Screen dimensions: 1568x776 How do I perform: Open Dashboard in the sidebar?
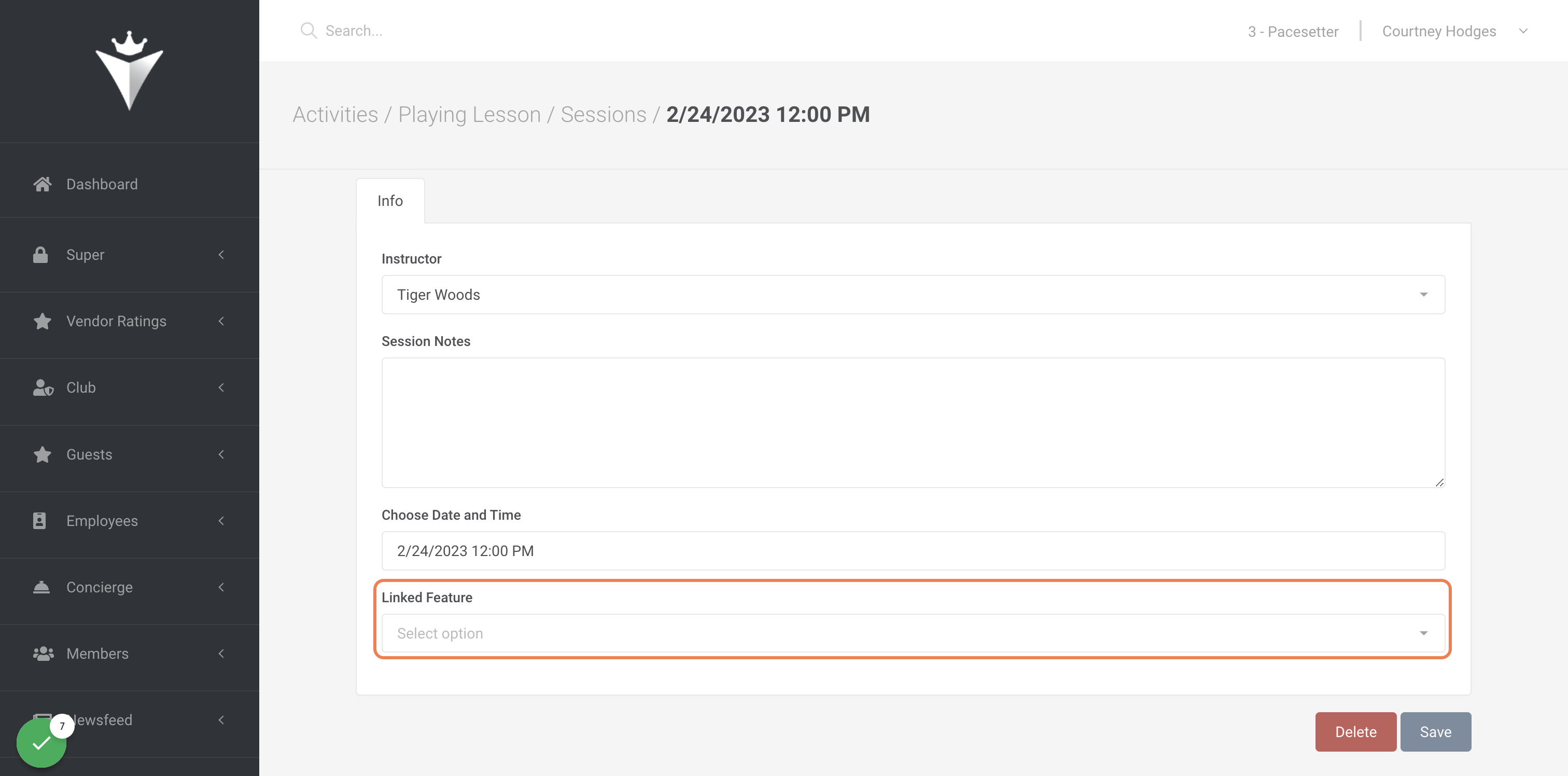[x=130, y=184]
